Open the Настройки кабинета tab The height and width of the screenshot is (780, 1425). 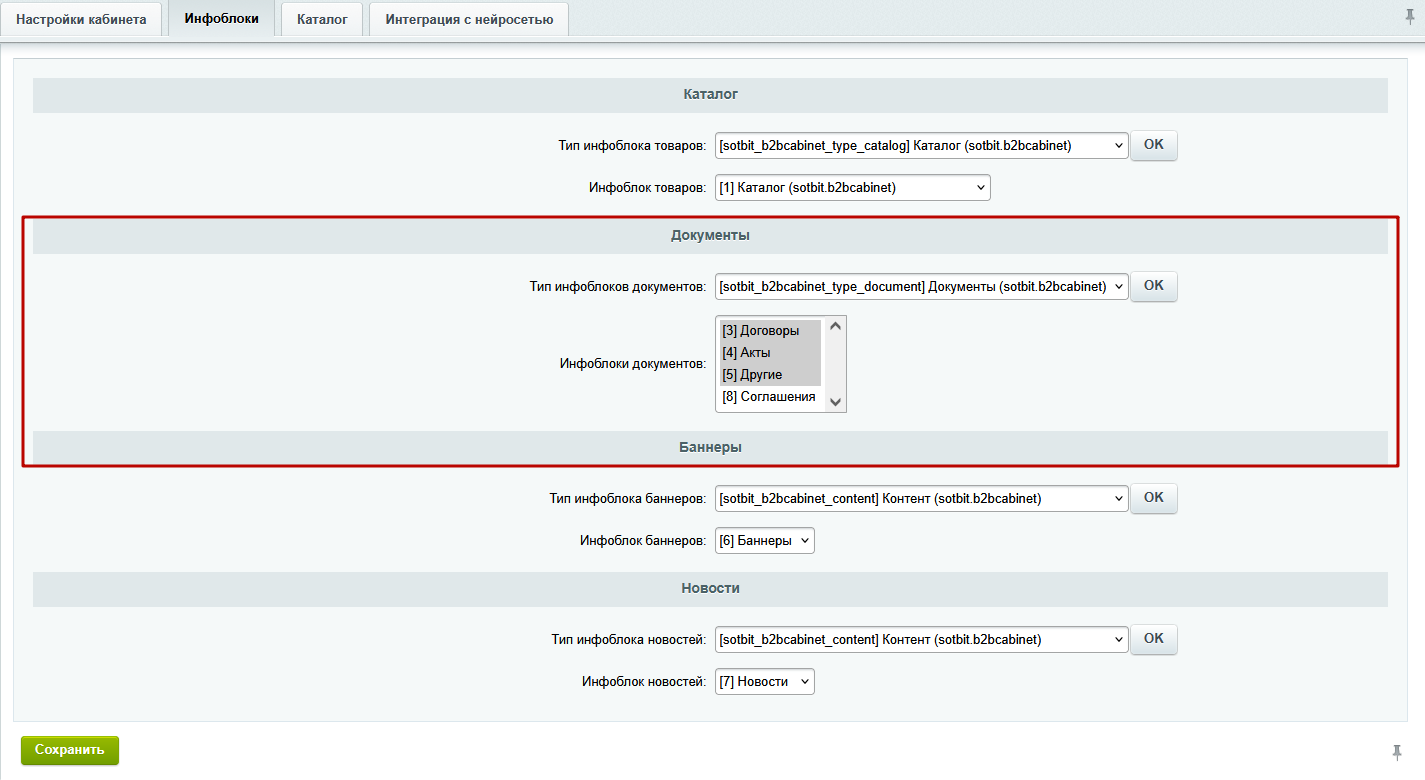[81, 19]
